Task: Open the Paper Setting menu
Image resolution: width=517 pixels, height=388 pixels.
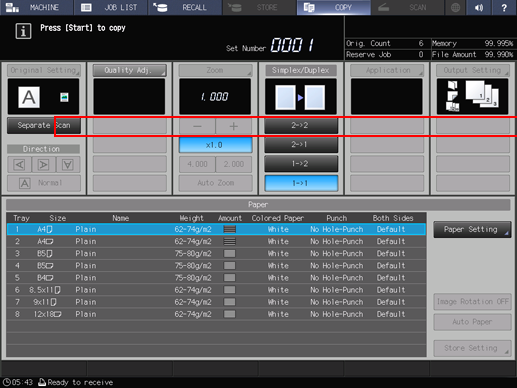Action: click(472, 229)
